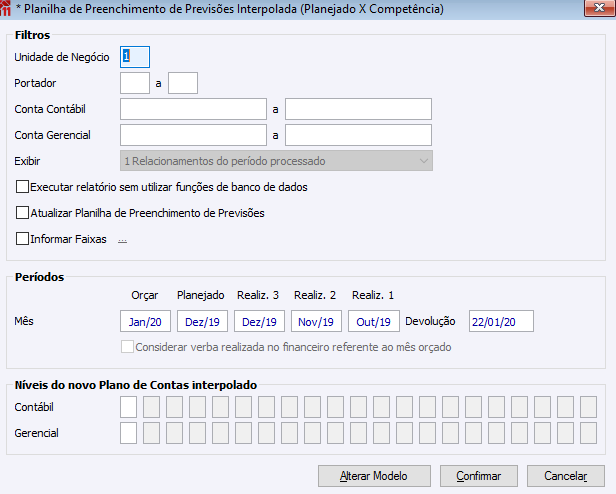Click the Conta Contábil end field
Image resolution: width=616 pixels, height=494 pixels.
(x=358, y=109)
